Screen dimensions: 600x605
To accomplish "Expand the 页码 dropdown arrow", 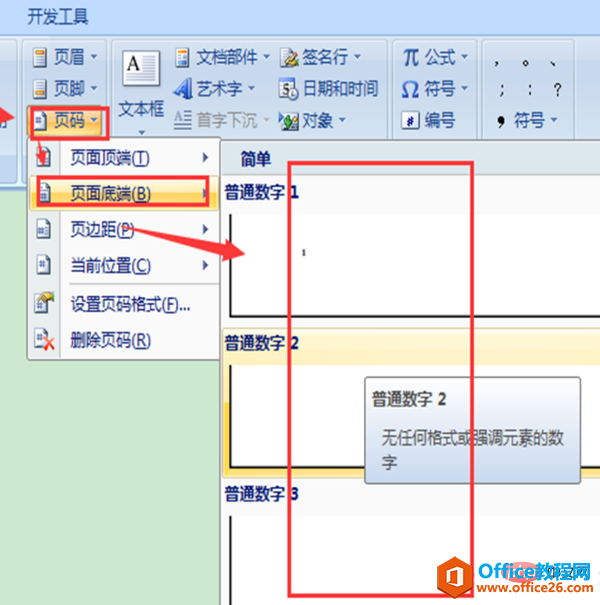I will [x=94, y=120].
